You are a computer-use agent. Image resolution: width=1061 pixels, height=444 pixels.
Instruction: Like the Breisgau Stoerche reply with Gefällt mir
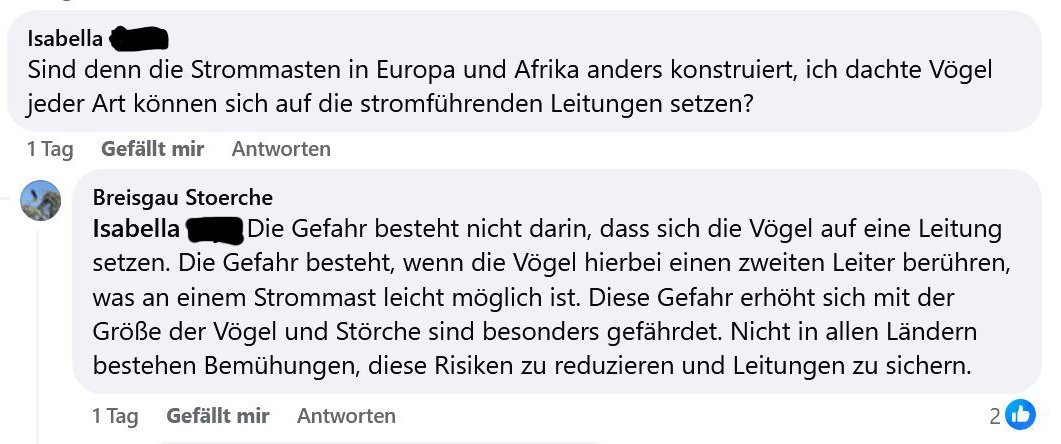point(217,415)
